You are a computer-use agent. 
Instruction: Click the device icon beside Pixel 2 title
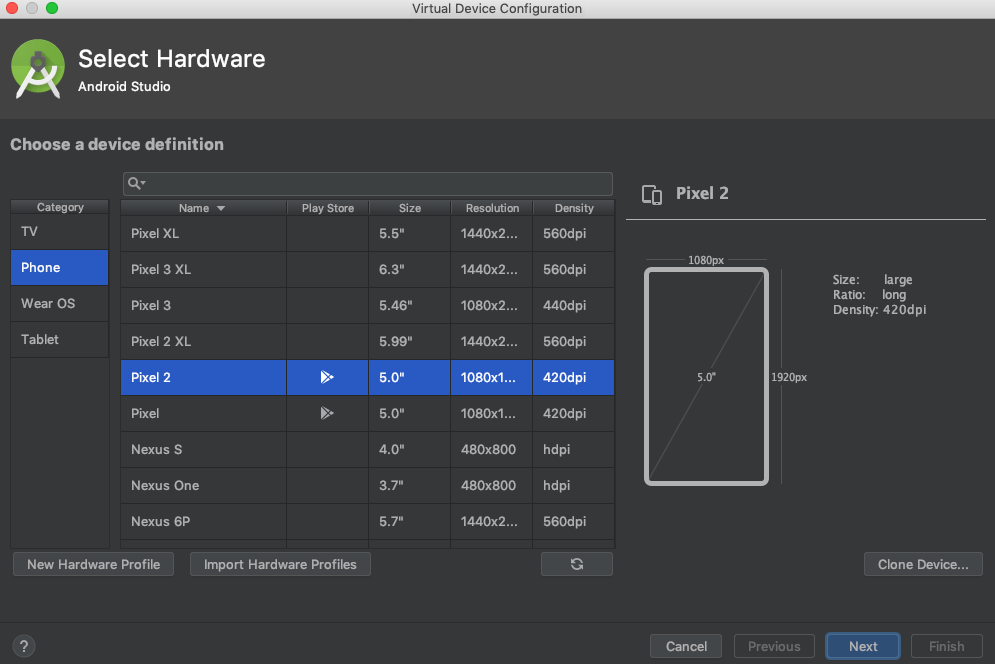pos(652,194)
